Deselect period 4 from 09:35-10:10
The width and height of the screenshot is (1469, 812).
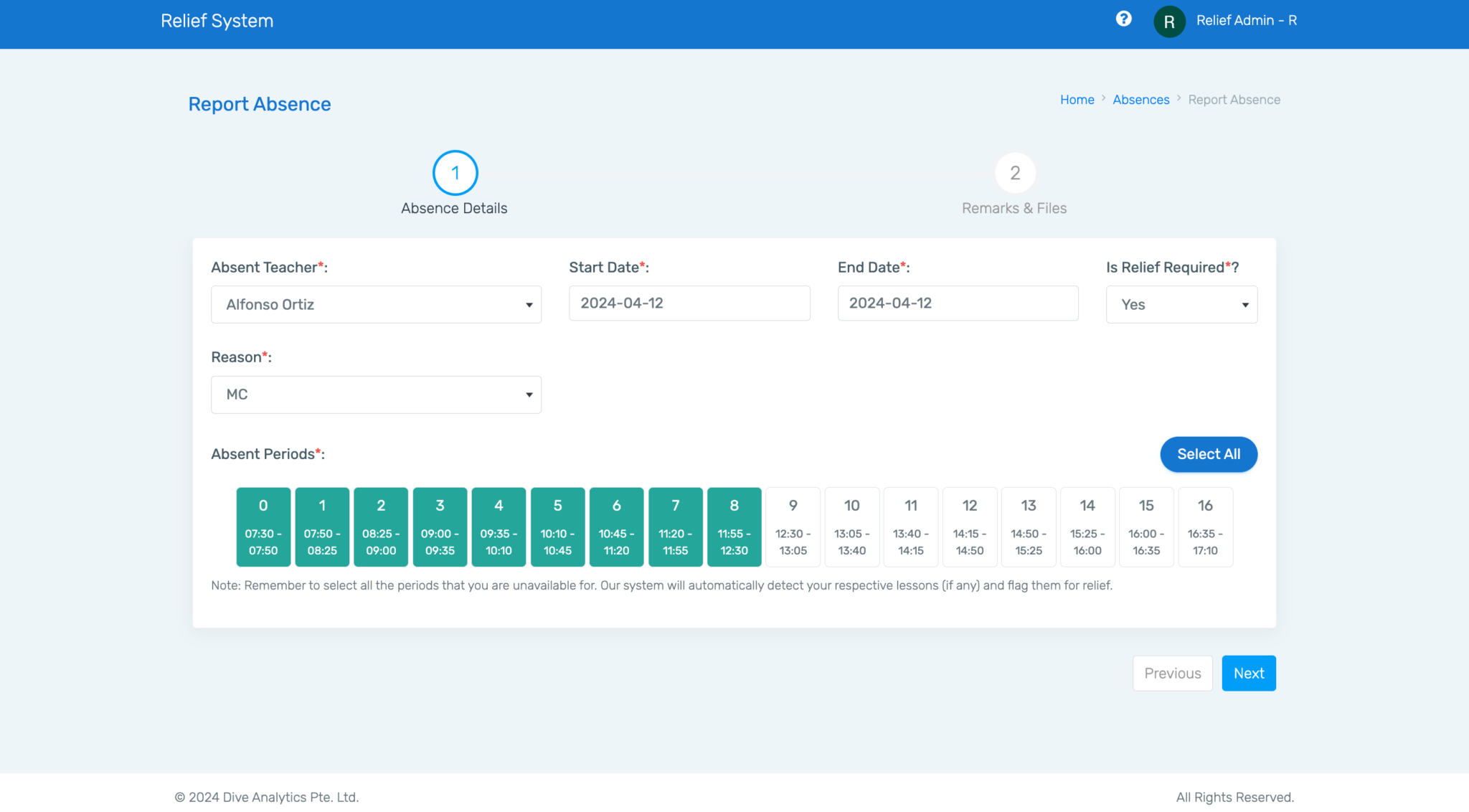[499, 527]
